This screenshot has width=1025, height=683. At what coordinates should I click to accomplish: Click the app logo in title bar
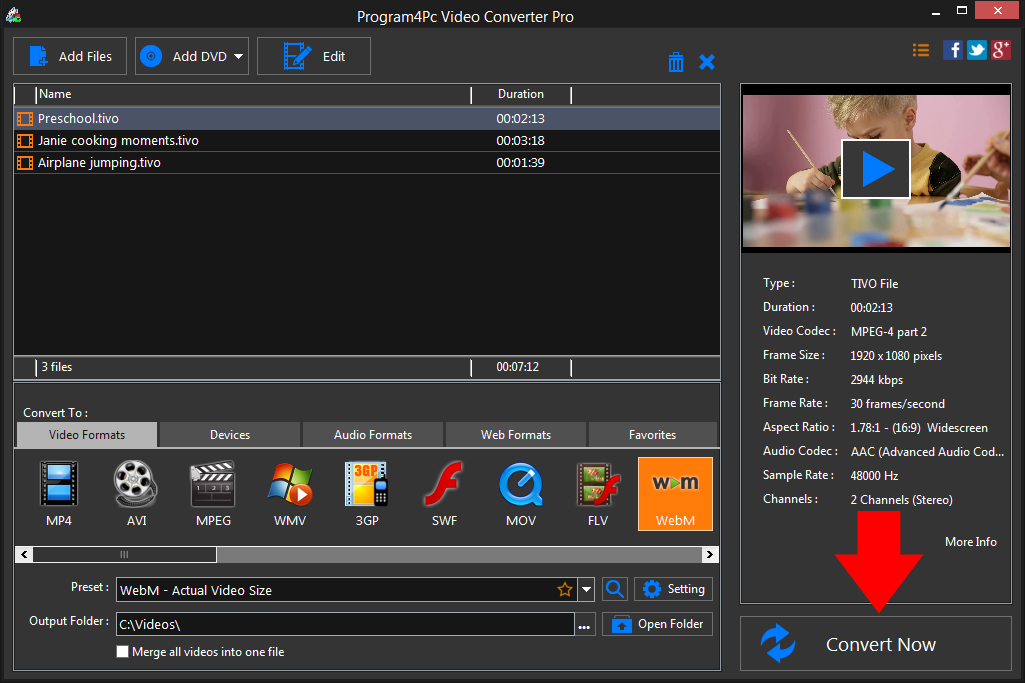tap(13, 14)
